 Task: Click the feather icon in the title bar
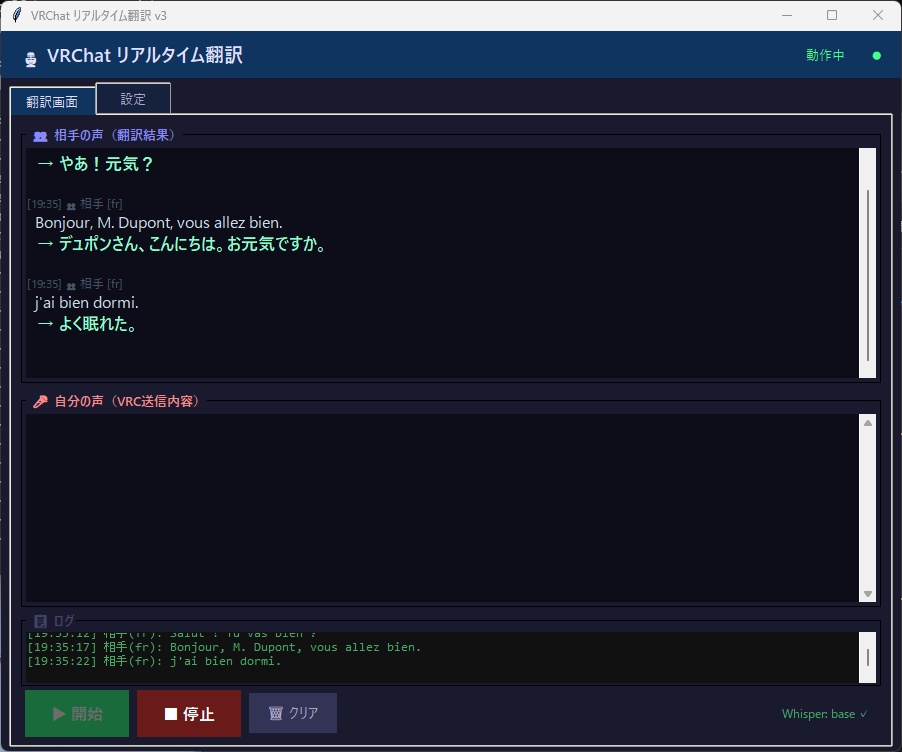point(17,15)
